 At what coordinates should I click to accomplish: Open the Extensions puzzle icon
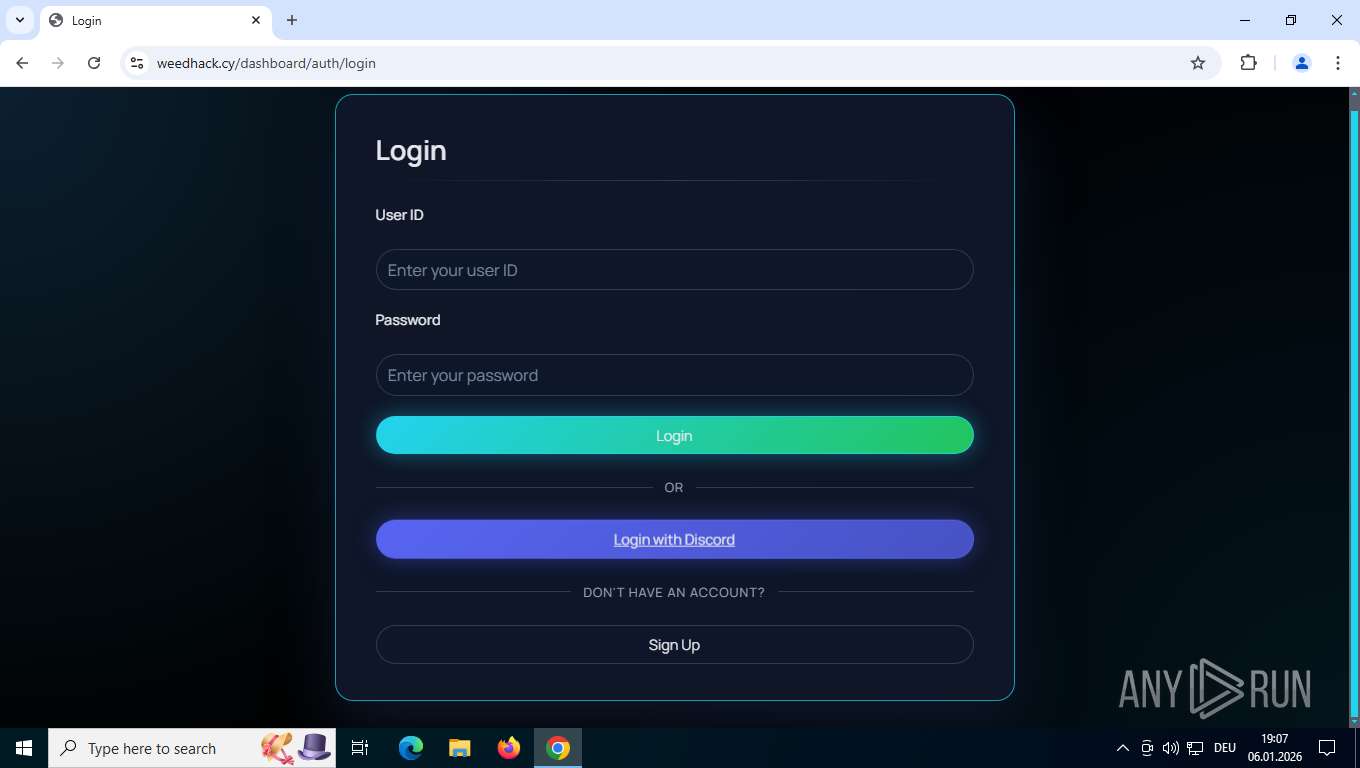click(1248, 63)
